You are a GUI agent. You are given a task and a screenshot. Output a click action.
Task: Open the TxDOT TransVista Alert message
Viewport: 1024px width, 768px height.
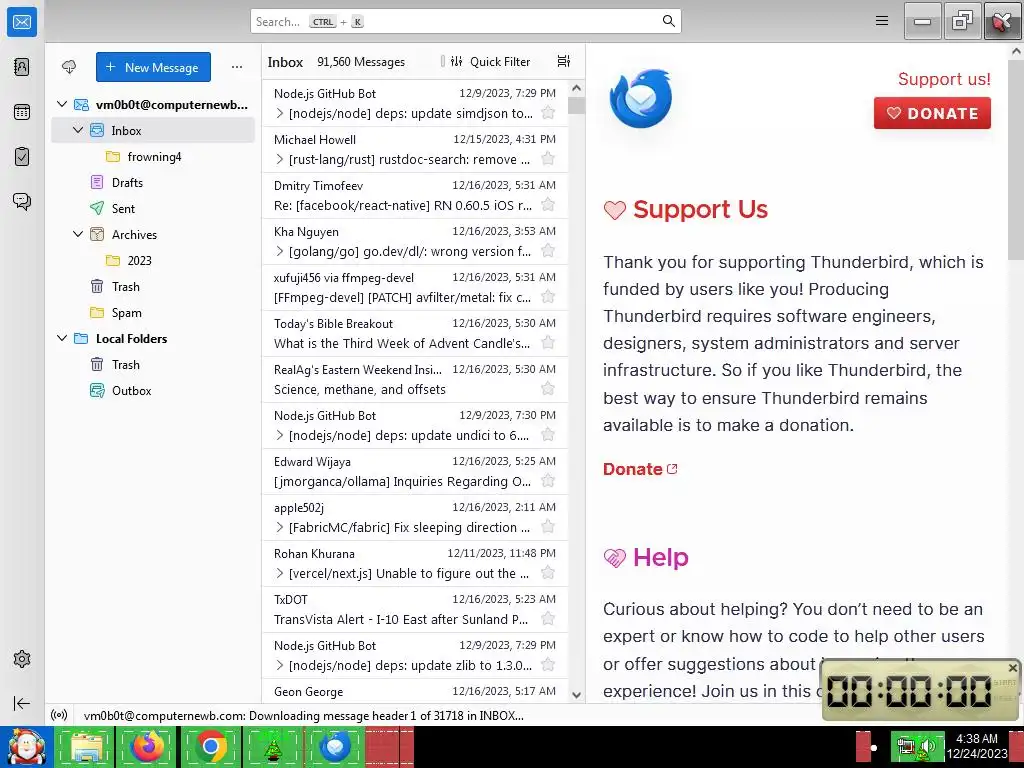pyautogui.click(x=415, y=609)
